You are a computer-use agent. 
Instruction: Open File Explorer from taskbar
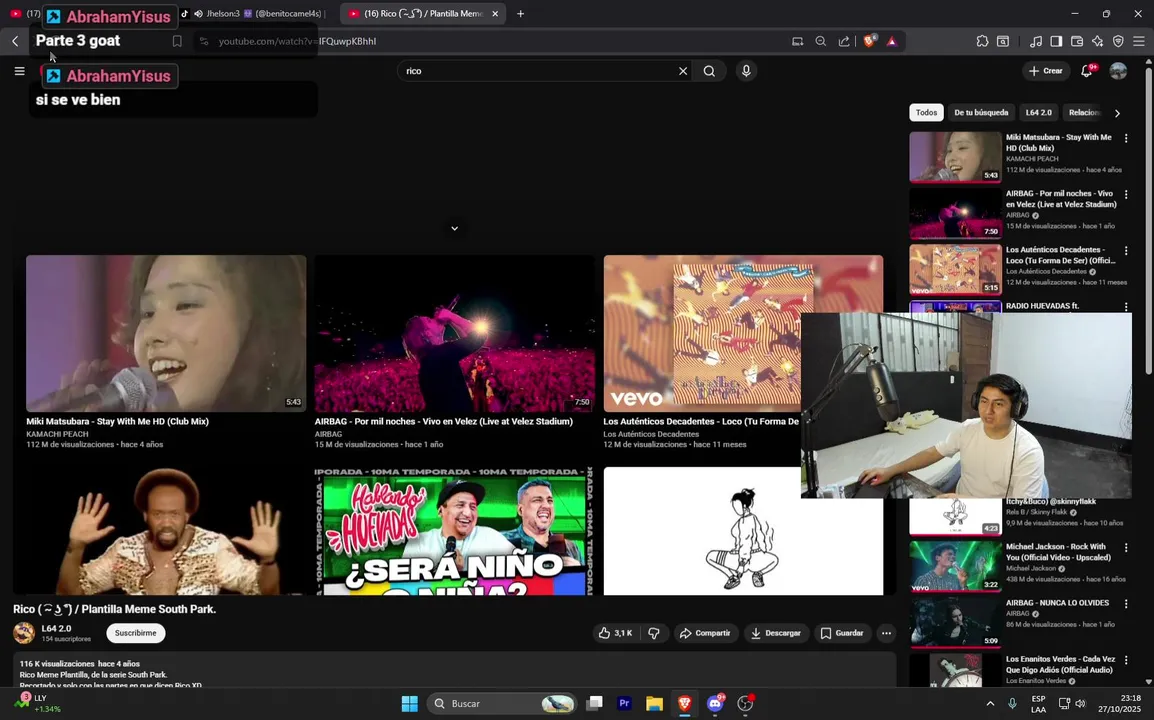pos(654,704)
